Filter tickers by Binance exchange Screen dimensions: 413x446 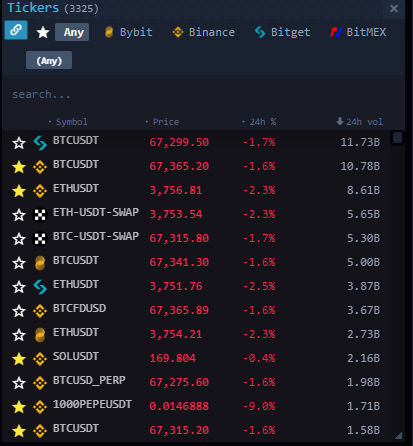point(204,32)
